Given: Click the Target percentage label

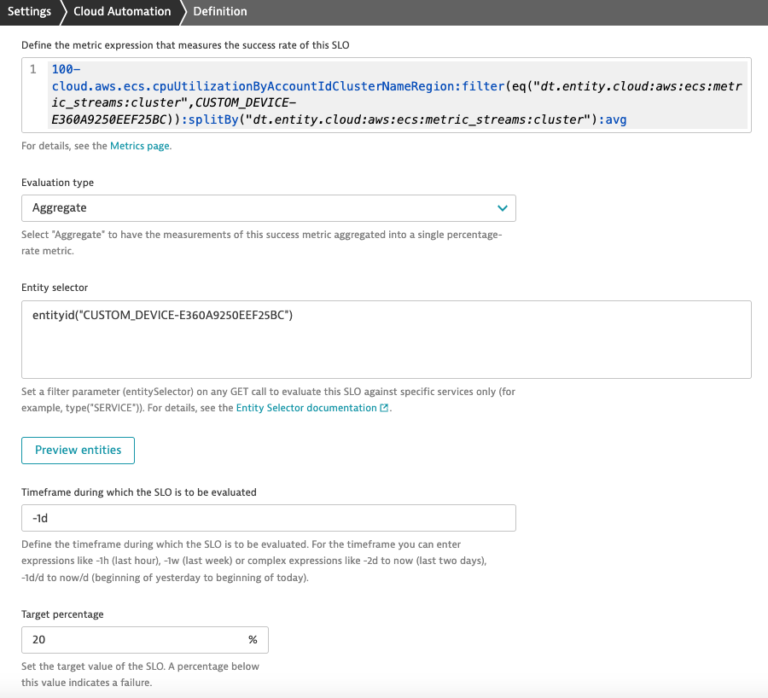Looking at the screenshot, I should 63,614.
